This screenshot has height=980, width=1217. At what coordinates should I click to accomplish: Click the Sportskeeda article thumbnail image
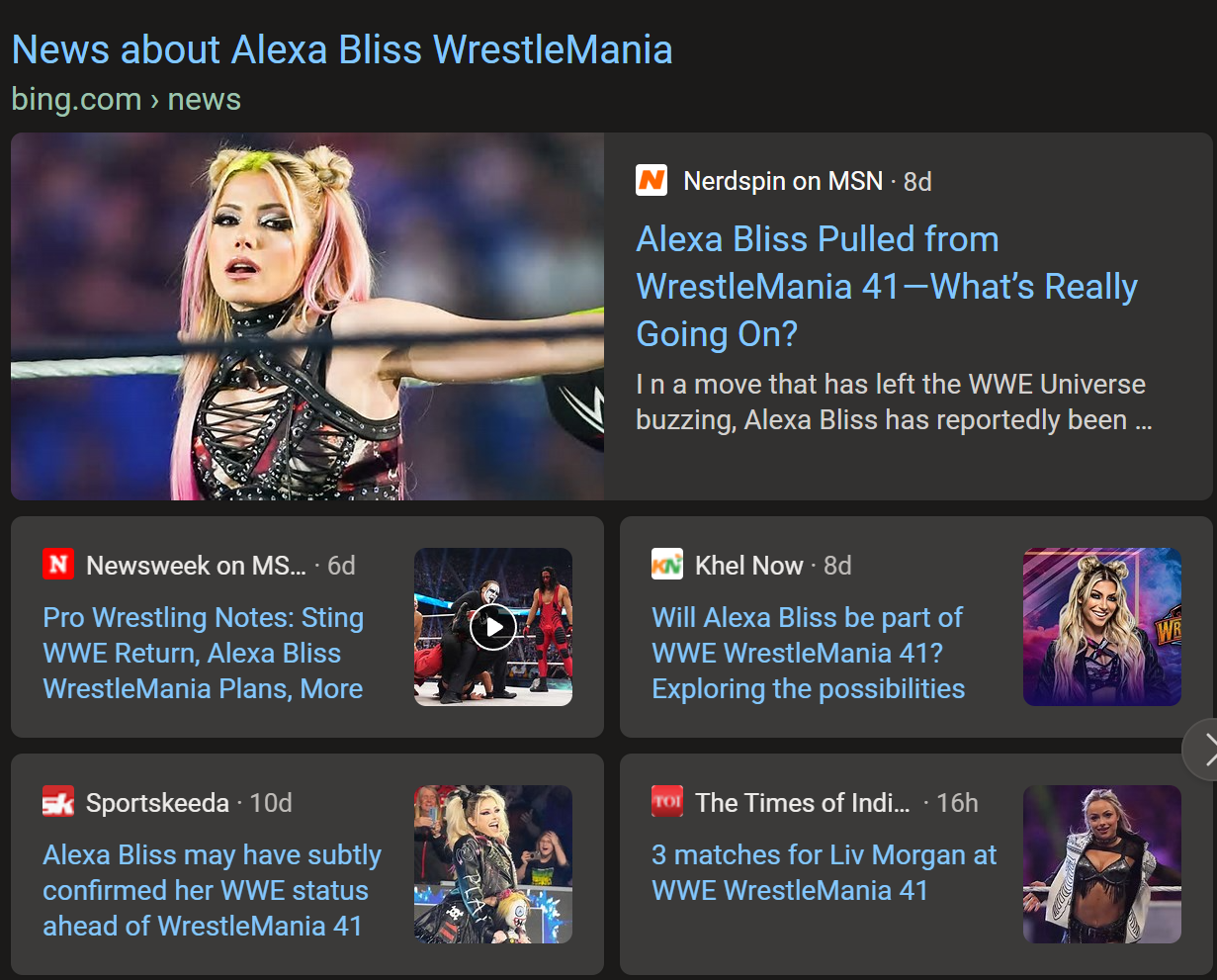pyautogui.click(x=492, y=863)
